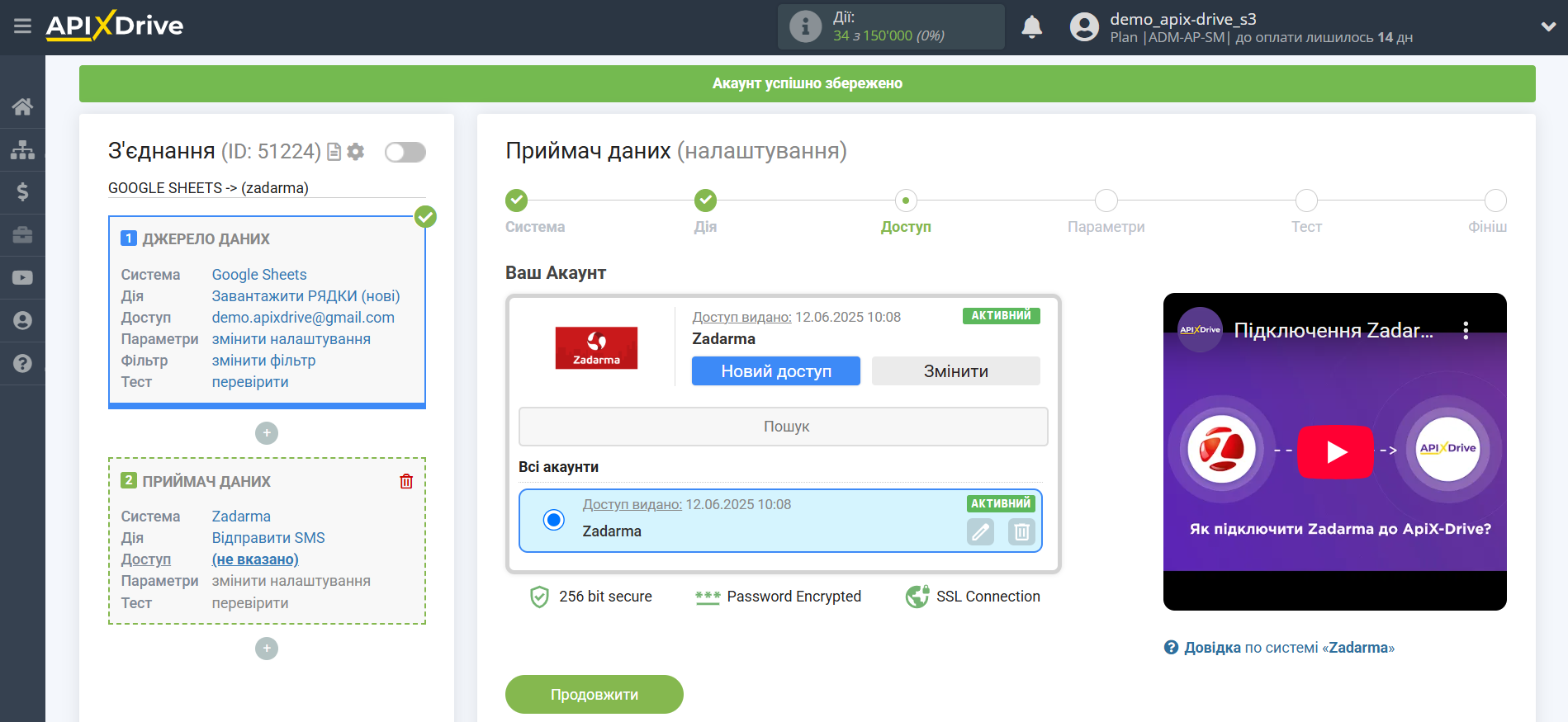Select the 'Доступ' step
The image size is (1568, 722).
(906, 201)
